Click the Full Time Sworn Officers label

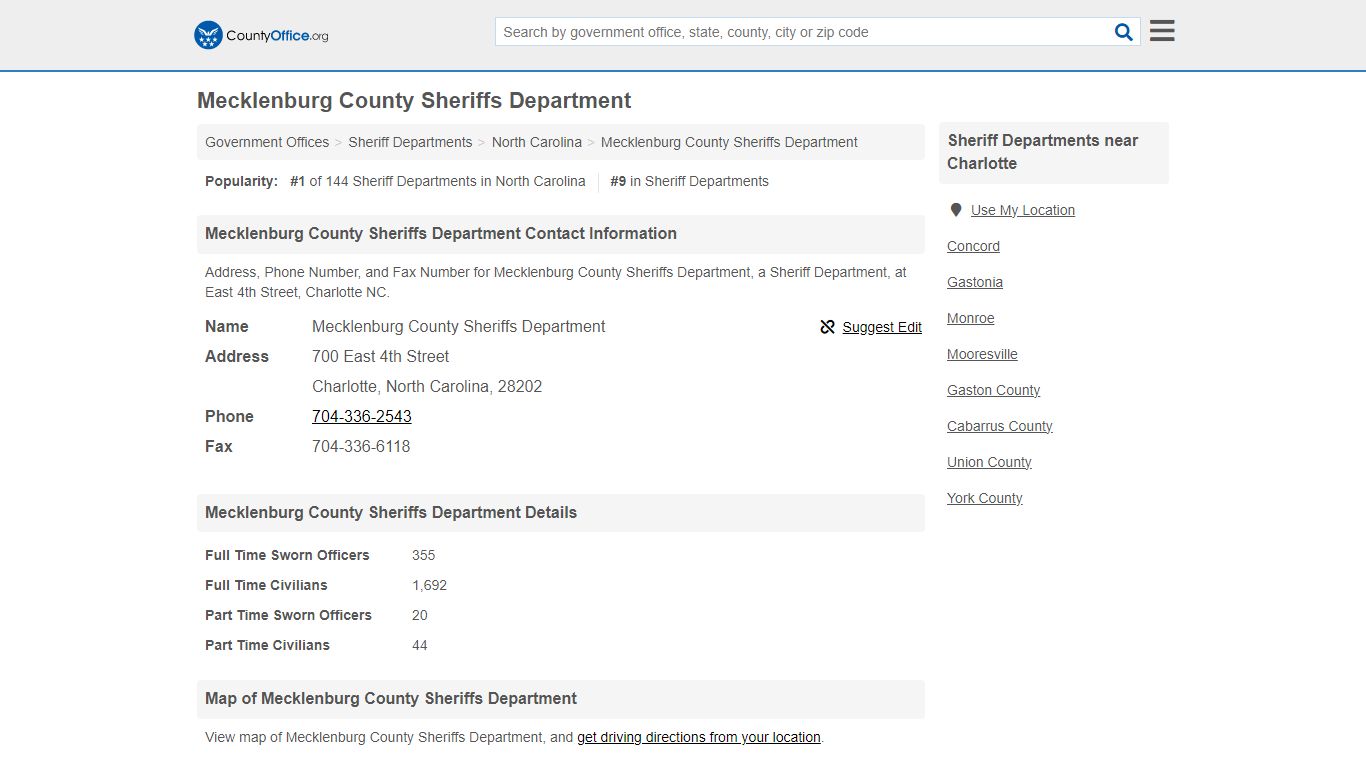[287, 555]
